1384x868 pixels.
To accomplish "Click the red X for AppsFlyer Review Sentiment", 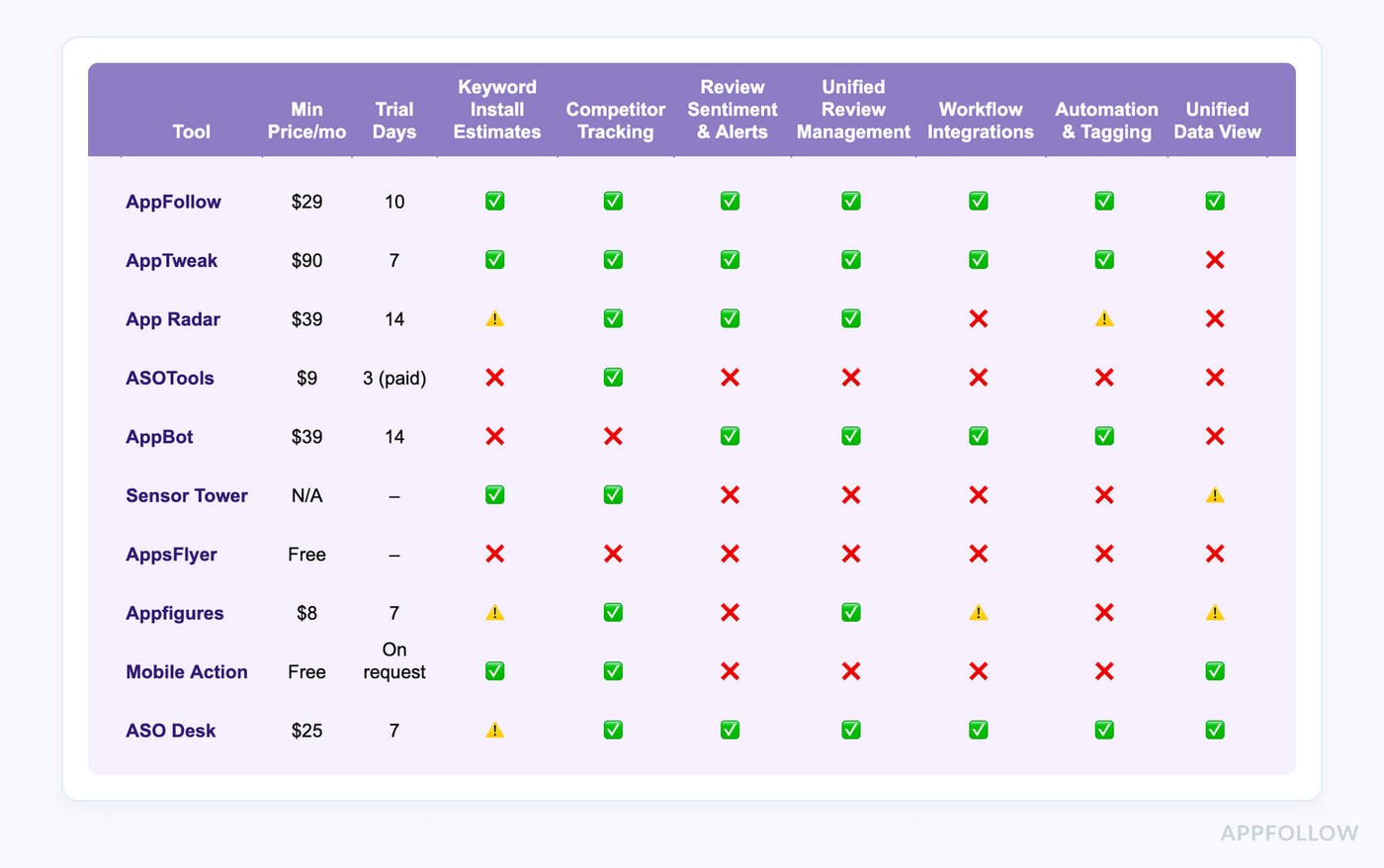I will pyautogui.click(x=731, y=554).
